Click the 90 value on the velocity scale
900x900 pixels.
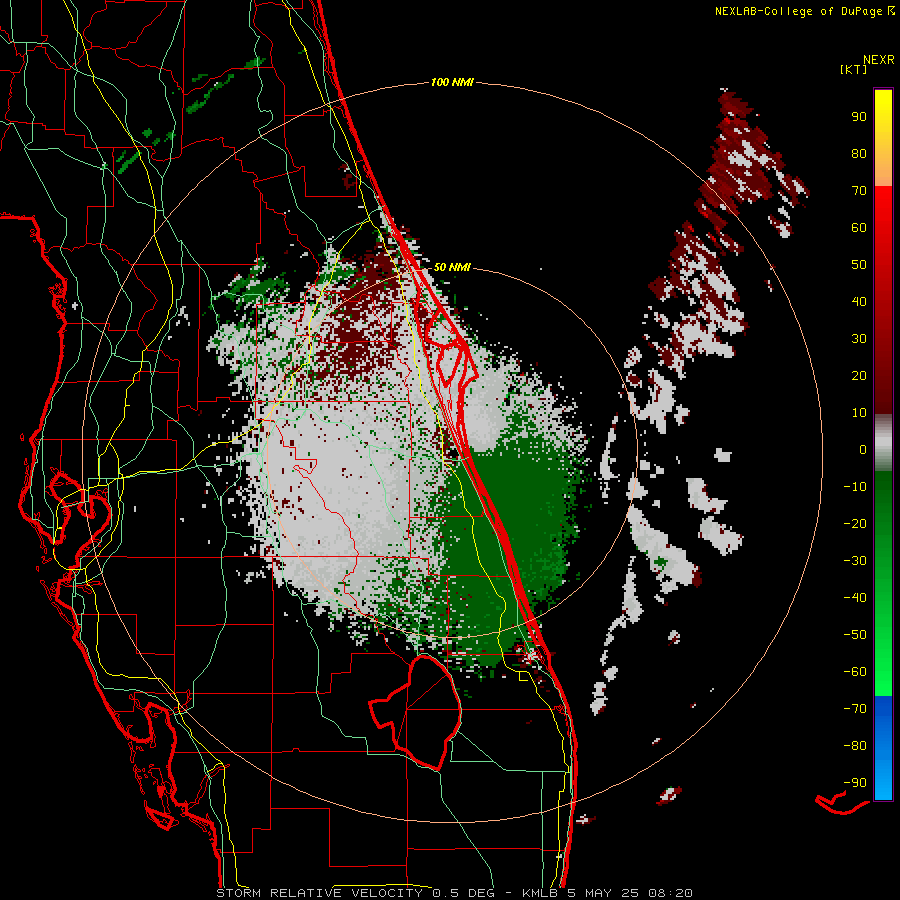(859, 117)
